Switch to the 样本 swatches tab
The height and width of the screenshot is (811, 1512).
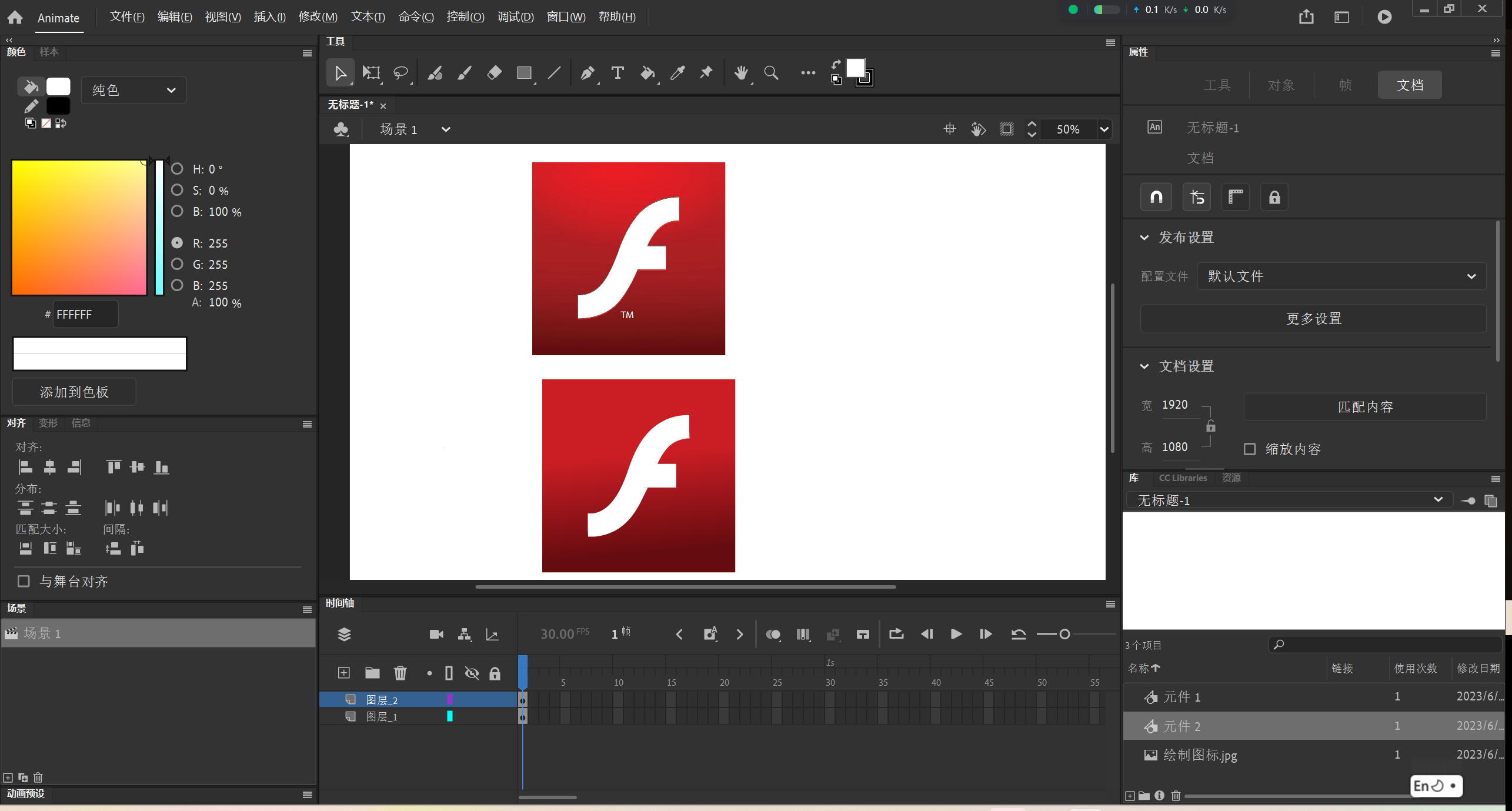coord(49,52)
